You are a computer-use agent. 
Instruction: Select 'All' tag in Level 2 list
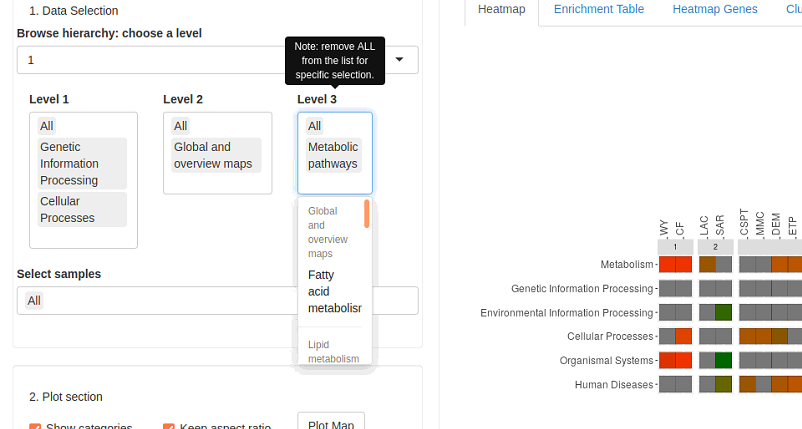181,126
